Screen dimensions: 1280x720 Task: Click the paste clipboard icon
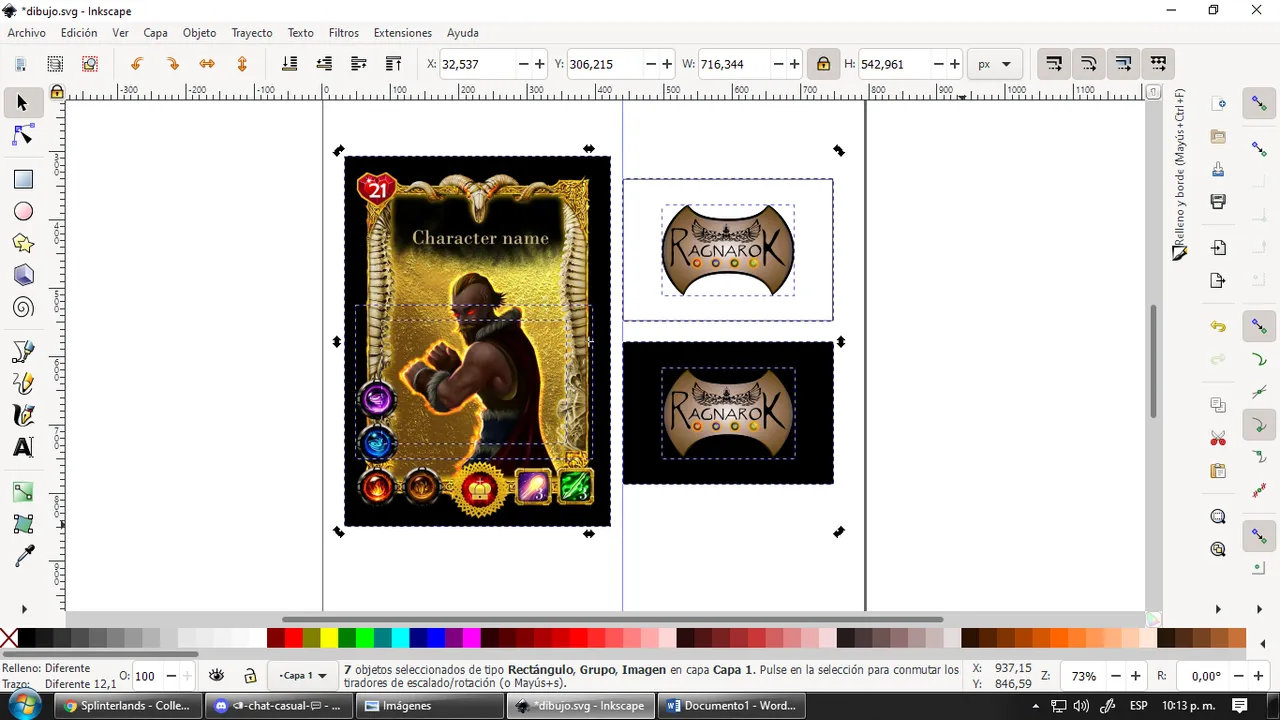1218,471
